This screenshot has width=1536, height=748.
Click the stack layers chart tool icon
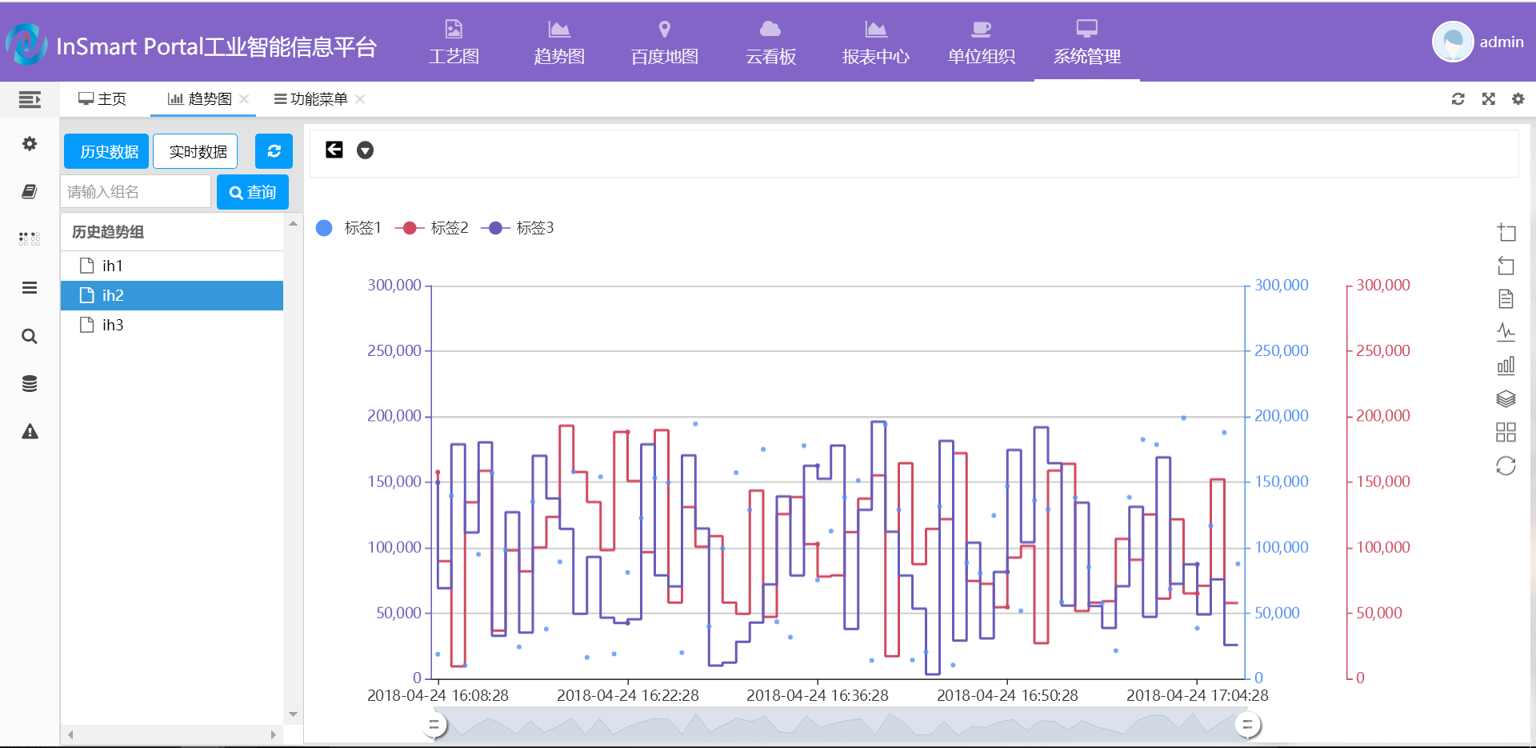[x=1506, y=398]
